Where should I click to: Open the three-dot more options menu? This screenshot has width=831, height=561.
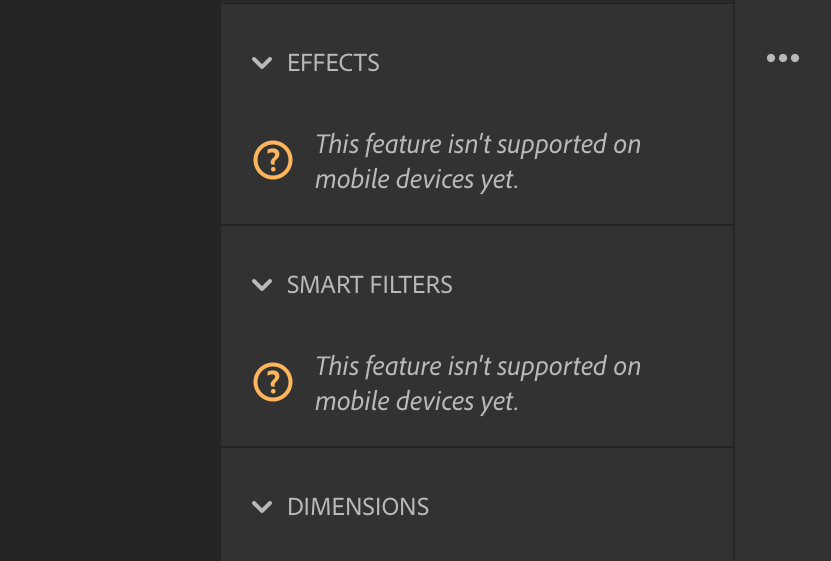tap(782, 58)
